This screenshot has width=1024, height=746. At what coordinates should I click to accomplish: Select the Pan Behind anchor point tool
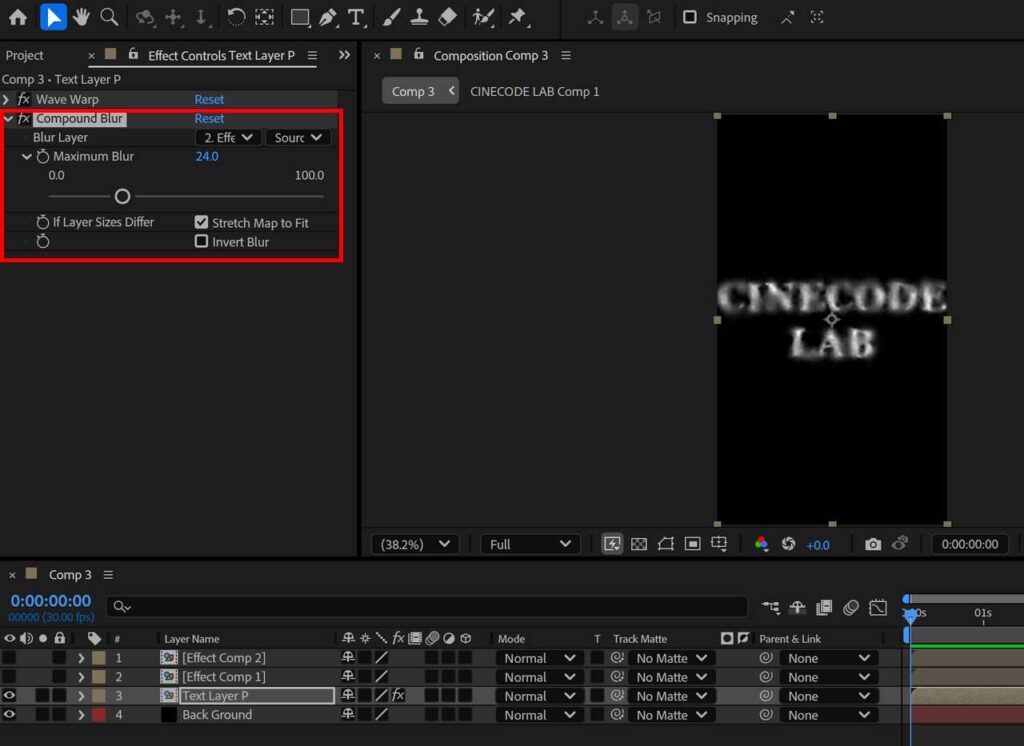pos(264,17)
